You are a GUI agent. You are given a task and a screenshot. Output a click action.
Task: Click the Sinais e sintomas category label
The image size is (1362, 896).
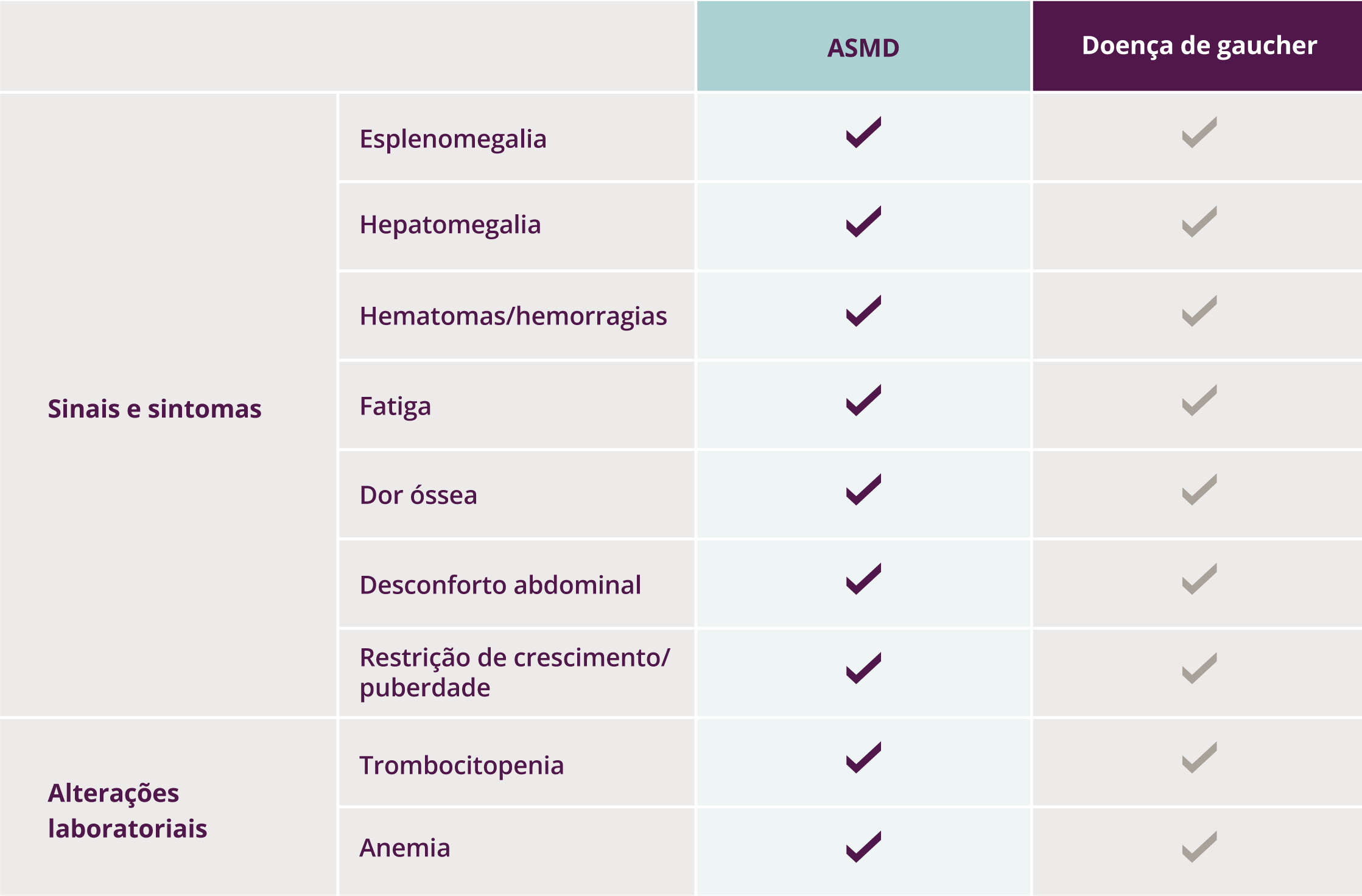pyautogui.click(x=155, y=408)
